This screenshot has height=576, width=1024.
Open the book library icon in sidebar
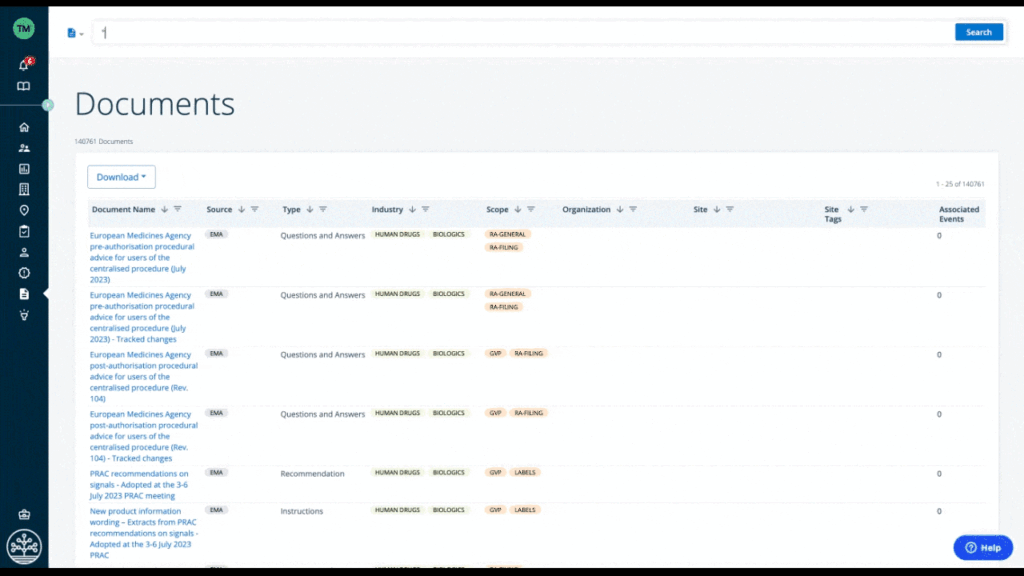tap(24, 86)
